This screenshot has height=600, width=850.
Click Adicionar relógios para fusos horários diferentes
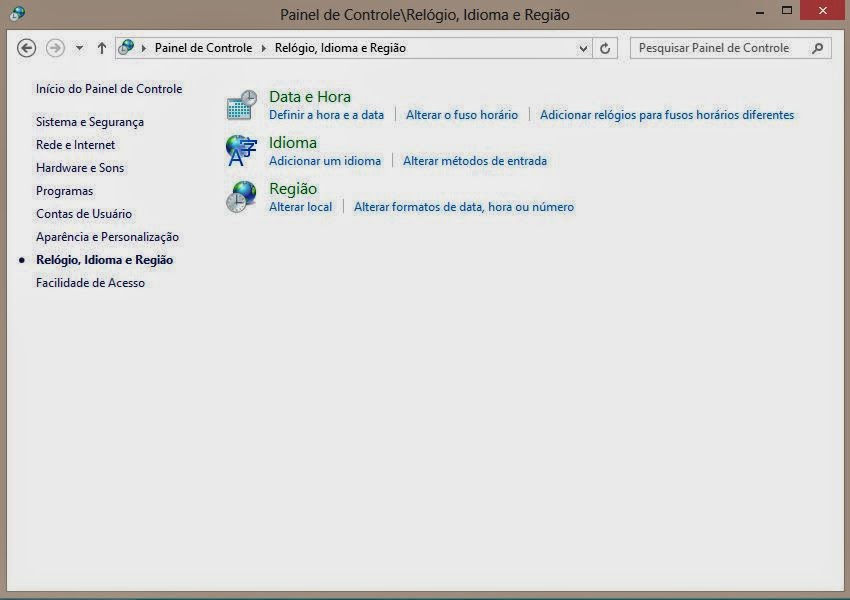coord(667,115)
